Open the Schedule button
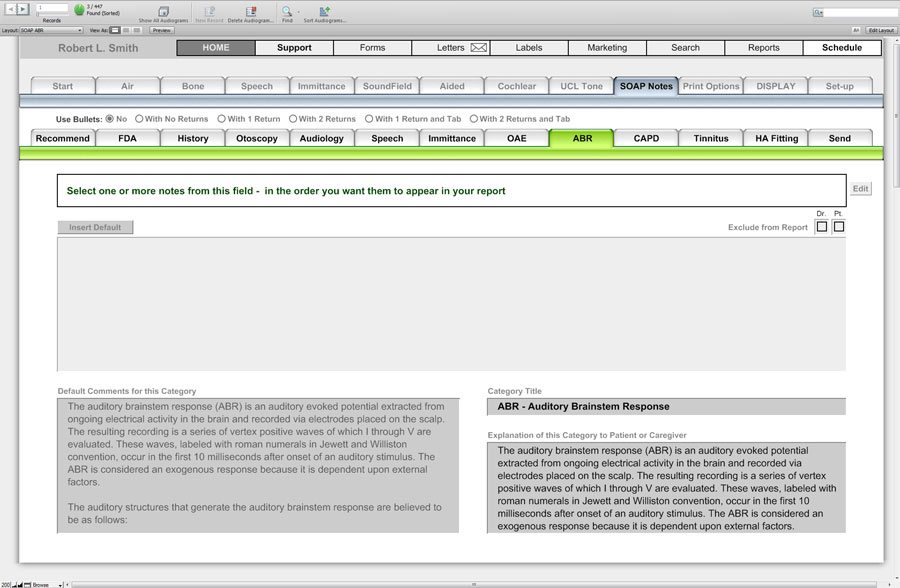 841,48
